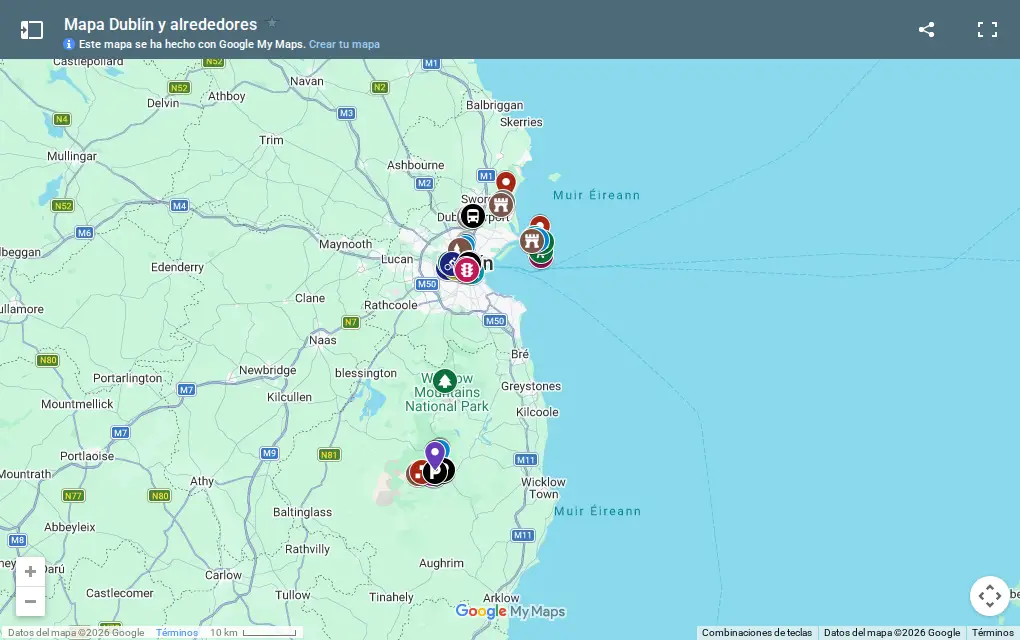
Task: Click the Kilcoole town label
Action: (537, 412)
